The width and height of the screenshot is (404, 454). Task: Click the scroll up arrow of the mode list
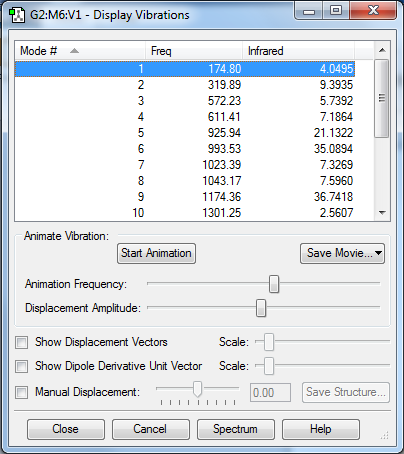tap(382, 50)
